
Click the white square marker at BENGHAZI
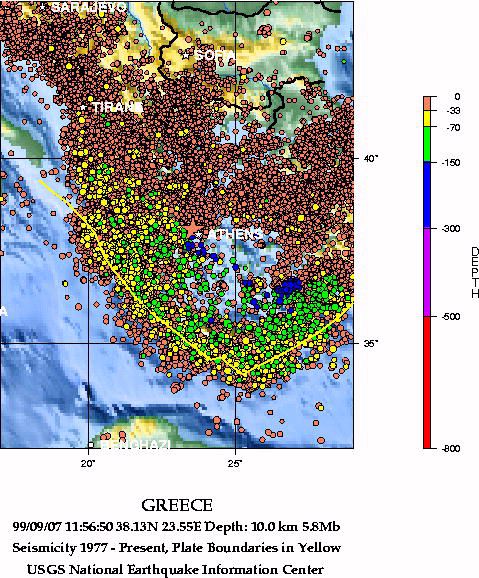point(91,445)
